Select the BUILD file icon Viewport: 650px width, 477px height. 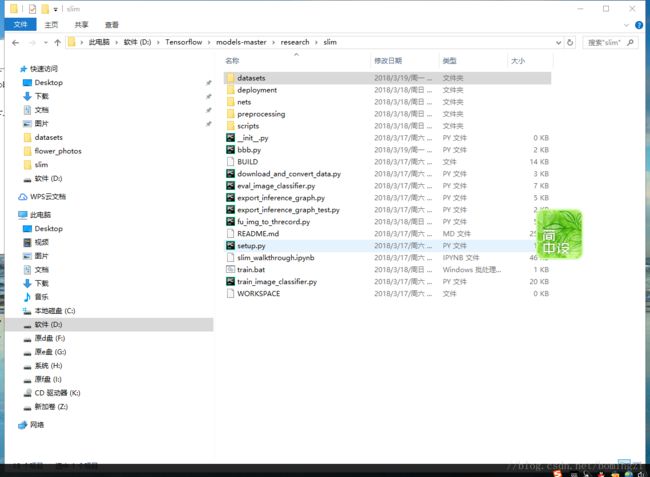point(230,162)
